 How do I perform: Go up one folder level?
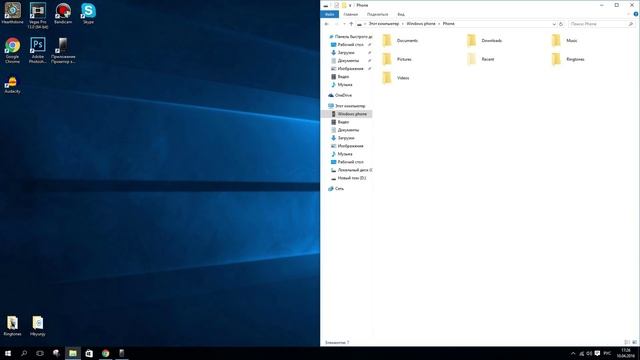coord(351,24)
